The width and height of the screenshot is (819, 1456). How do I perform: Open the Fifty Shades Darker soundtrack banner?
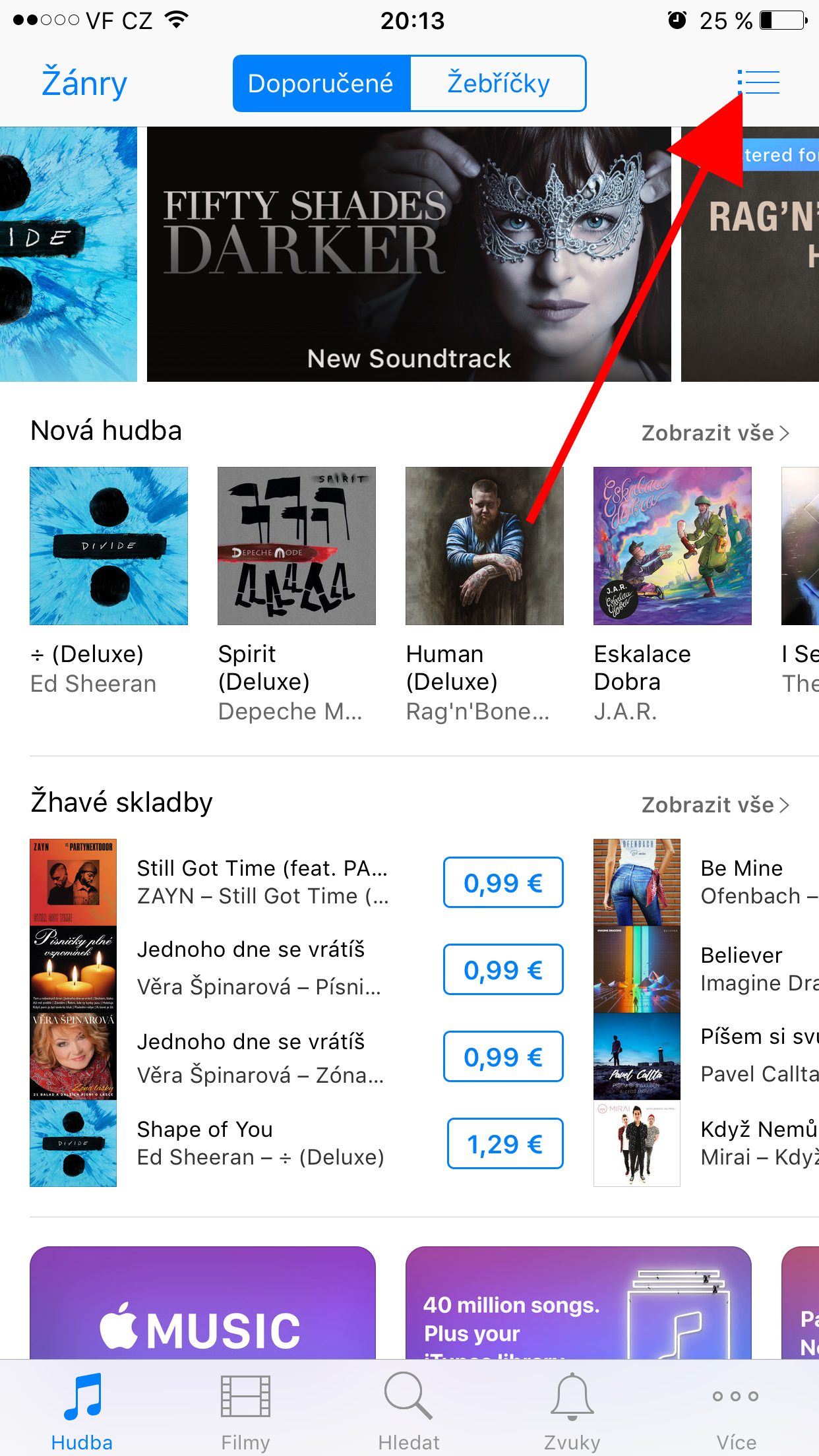point(409,255)
